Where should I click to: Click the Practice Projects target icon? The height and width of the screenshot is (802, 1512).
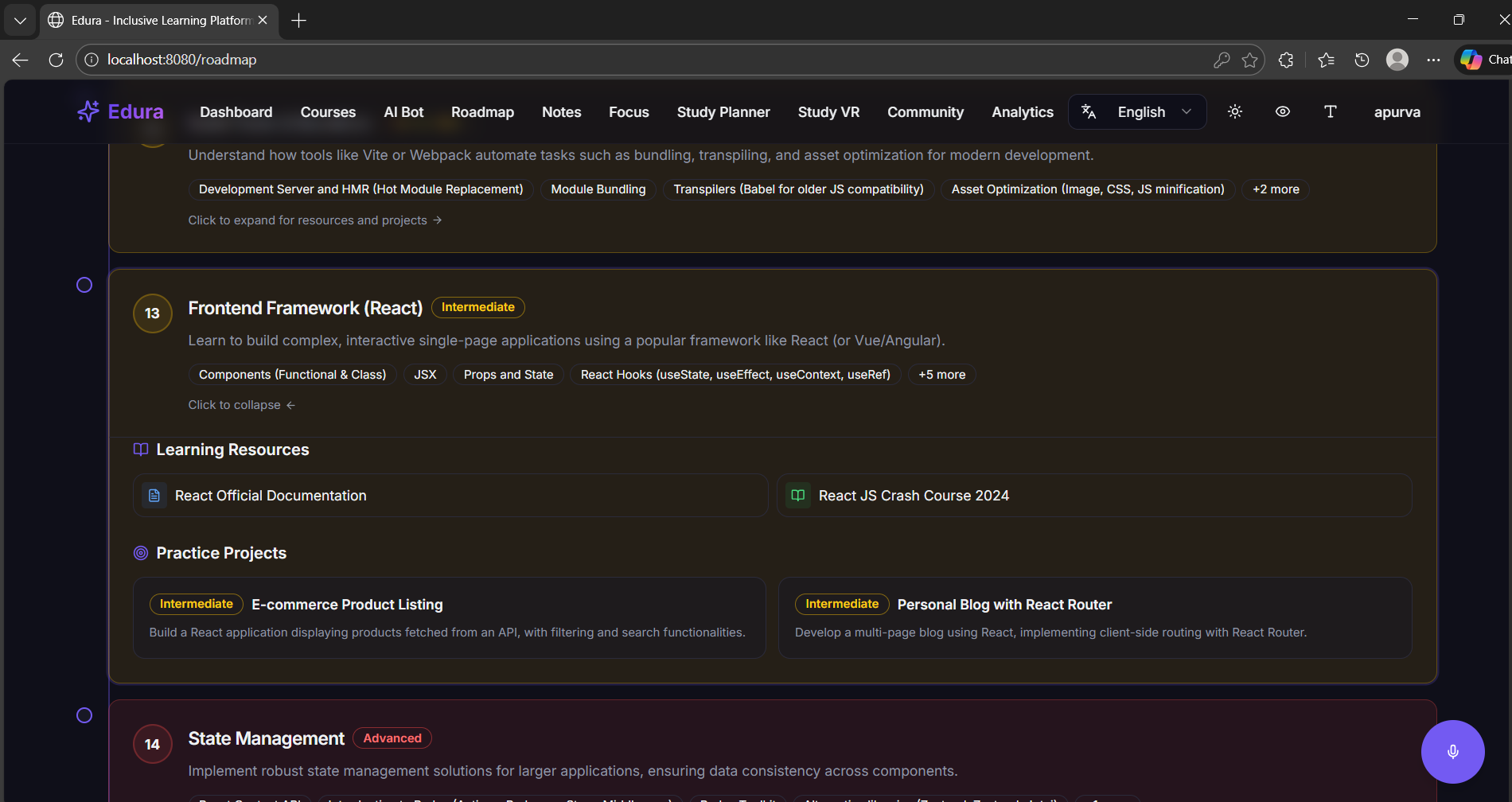coord(141,553)
